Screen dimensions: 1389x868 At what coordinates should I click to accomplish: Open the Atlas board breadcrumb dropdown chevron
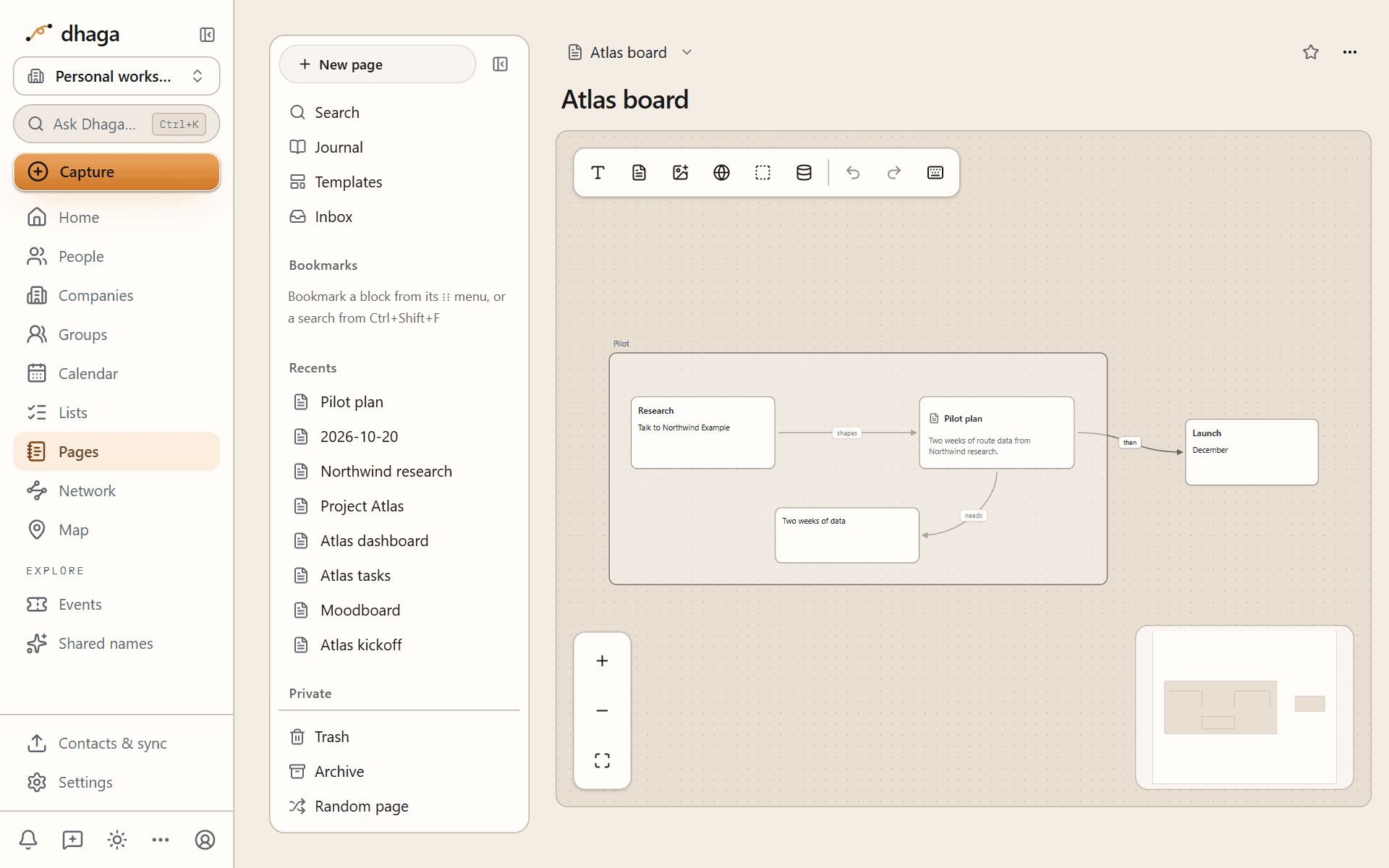coord(687,52)
